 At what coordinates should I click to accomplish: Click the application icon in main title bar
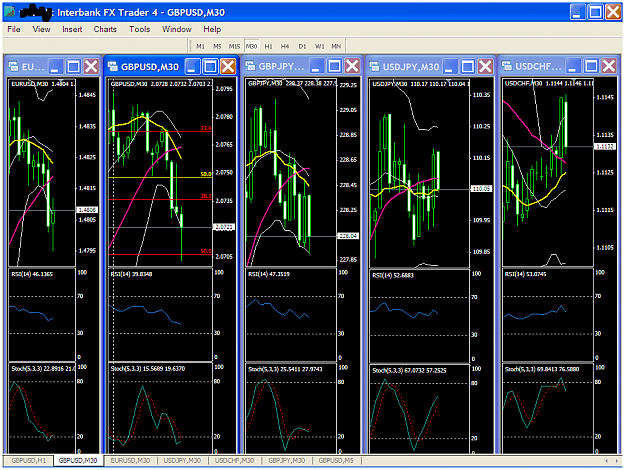coord(10,12)
